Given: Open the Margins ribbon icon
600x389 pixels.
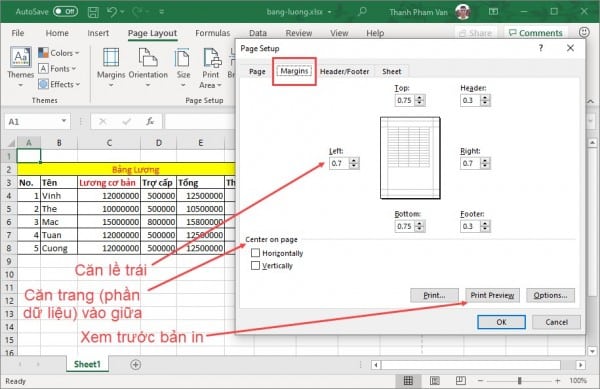Looking at the screenshot, I should (x=111, y=57).
